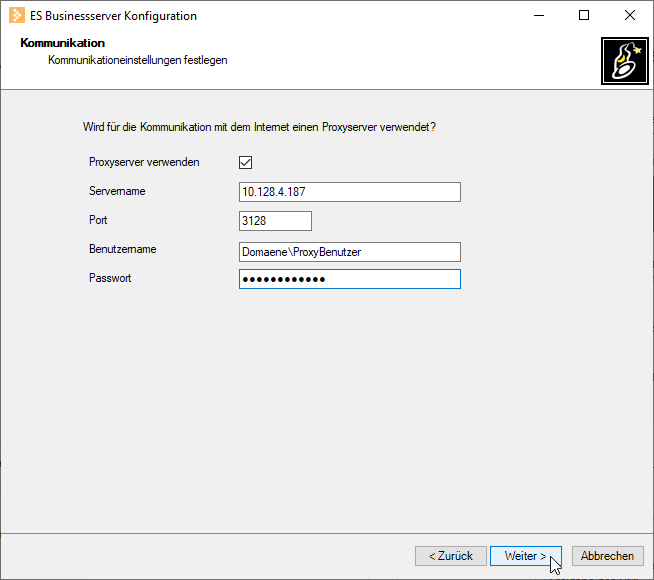
Task: Click the Benutzername label
Action: point(123,249)
